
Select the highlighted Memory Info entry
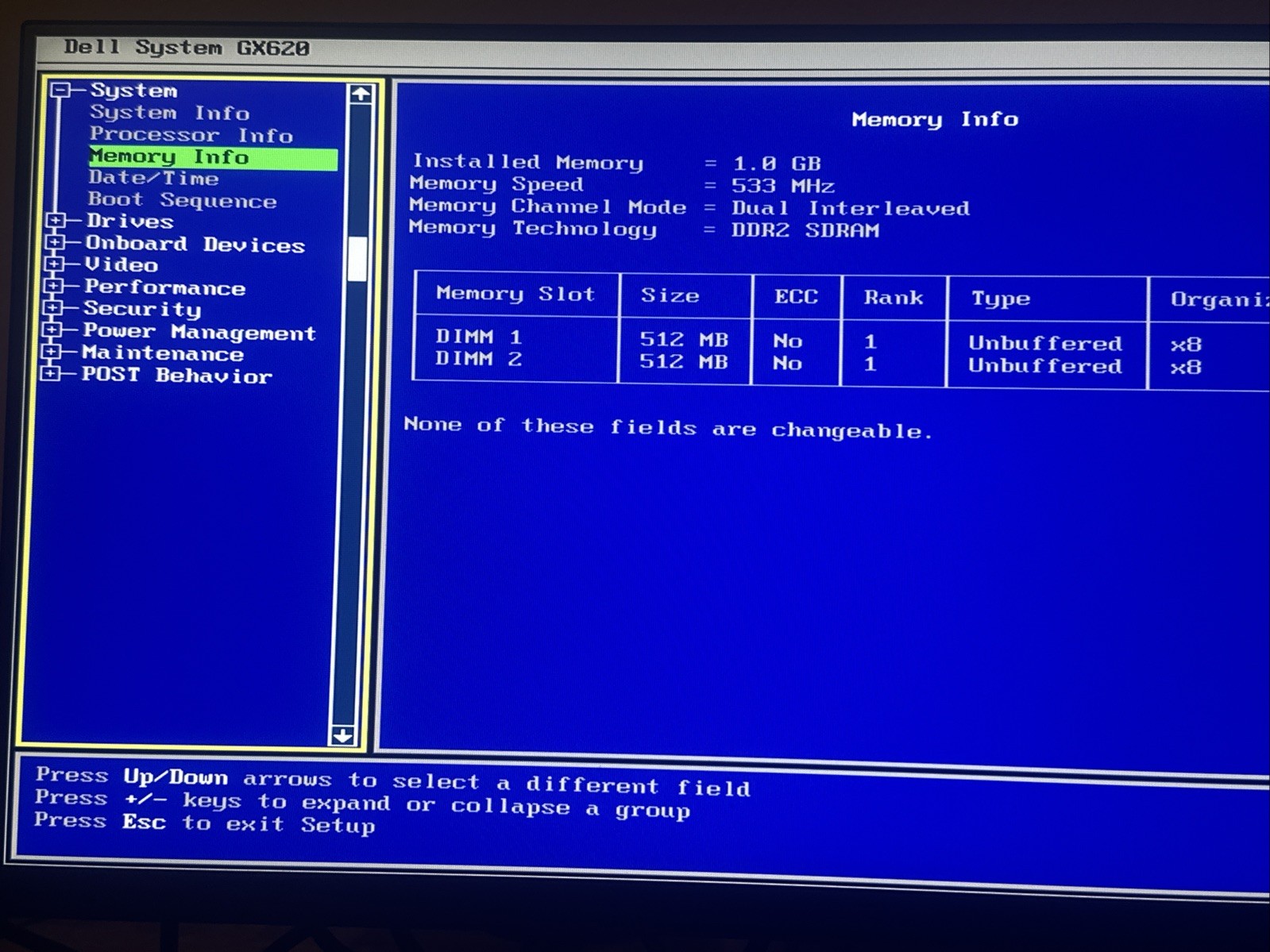pyautogui.click(x=213, y=158)
